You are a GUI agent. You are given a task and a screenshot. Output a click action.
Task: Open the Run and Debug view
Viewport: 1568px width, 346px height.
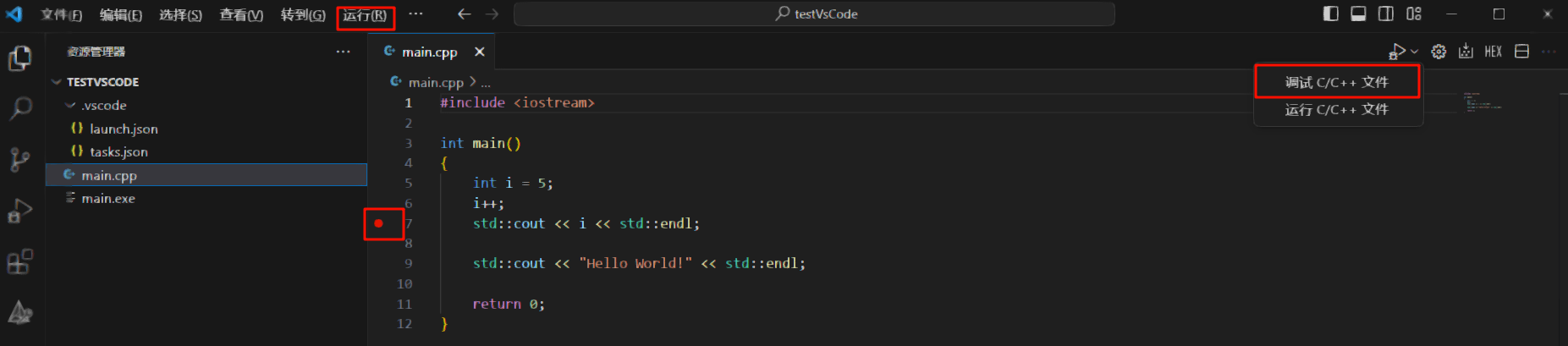pos(20,211)
